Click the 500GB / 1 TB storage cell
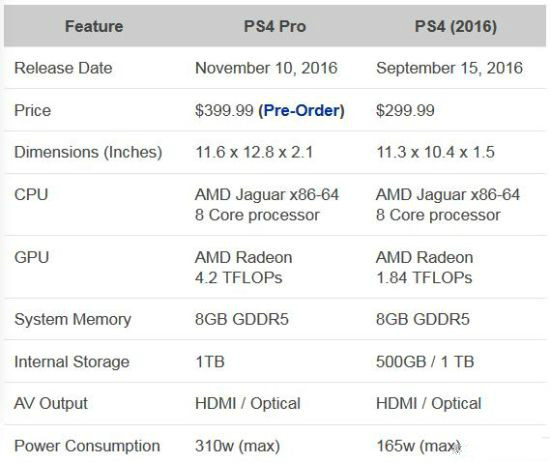 pos(425,362)
